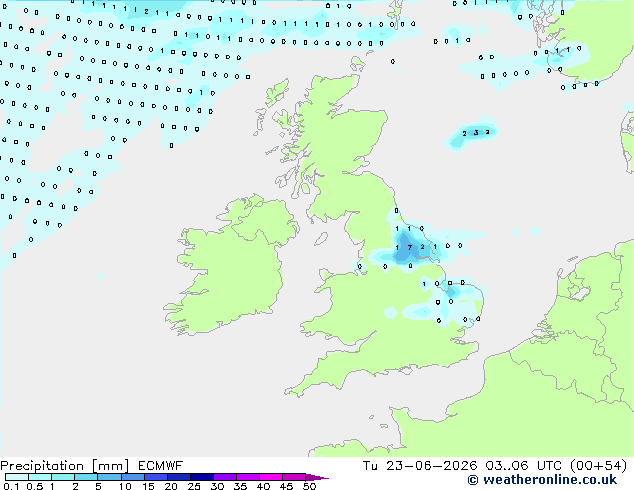Click the legend tick label '40'

tap(263, 486)
